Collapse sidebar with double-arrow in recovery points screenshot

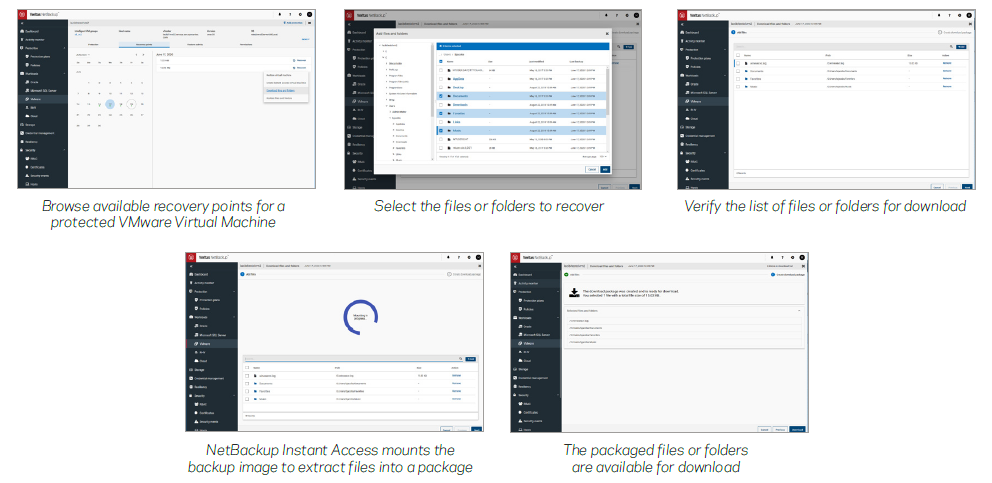coord(23,23)
